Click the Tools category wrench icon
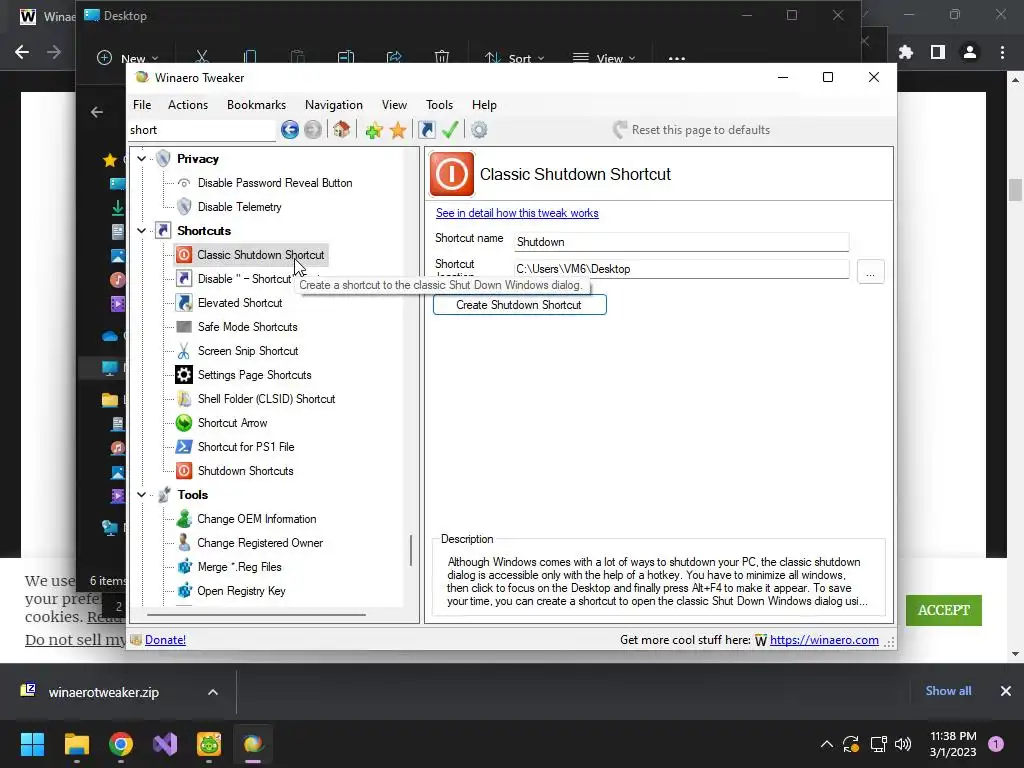Image resolution: width=1024 pixels, height=768 pixels. point(163,494)
